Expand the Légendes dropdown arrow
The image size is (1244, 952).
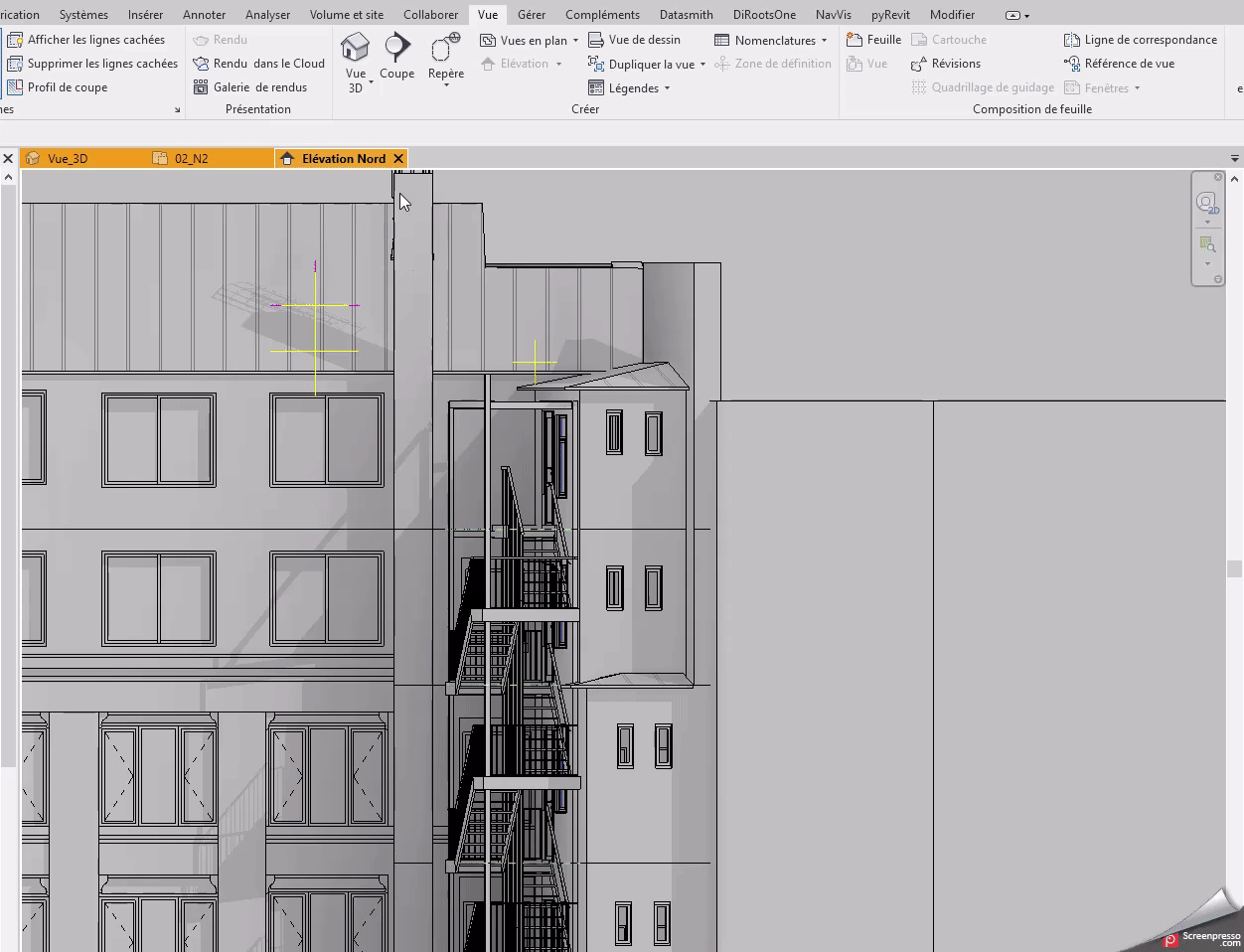pyautogui.click(x=667, y=88)
